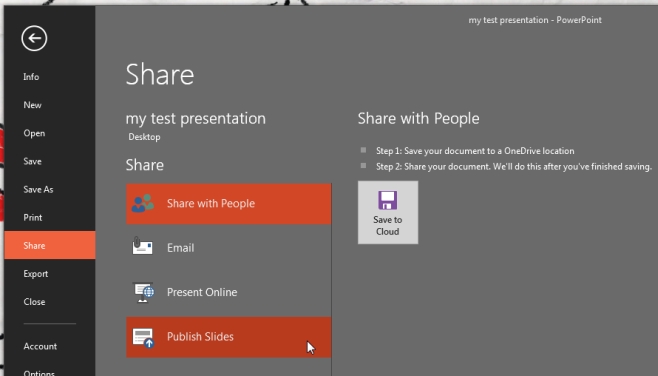Click the purple floppy disk icon
Viewport: 658px width, 376px height.
tap(387, 200)
